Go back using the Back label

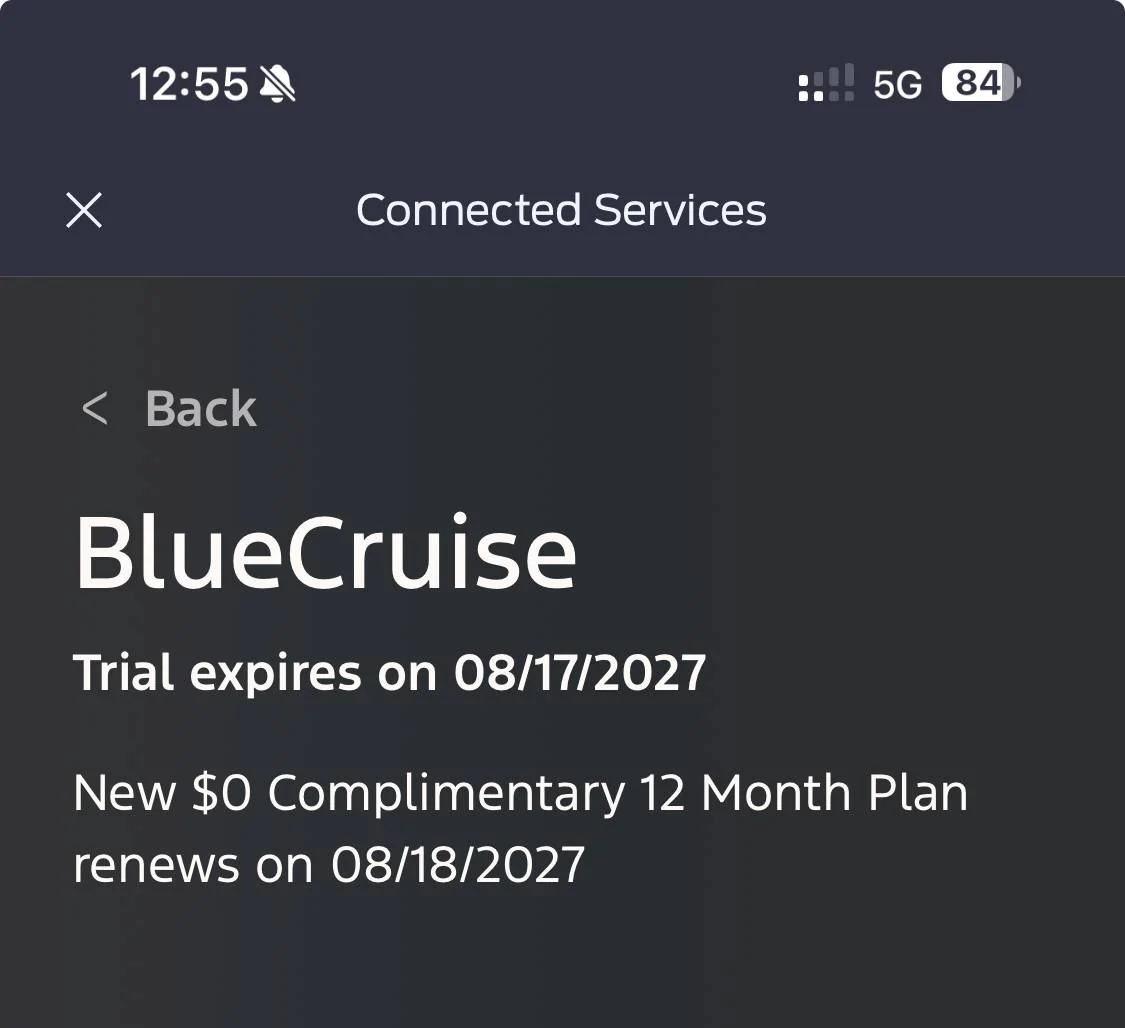pos(201,409)
